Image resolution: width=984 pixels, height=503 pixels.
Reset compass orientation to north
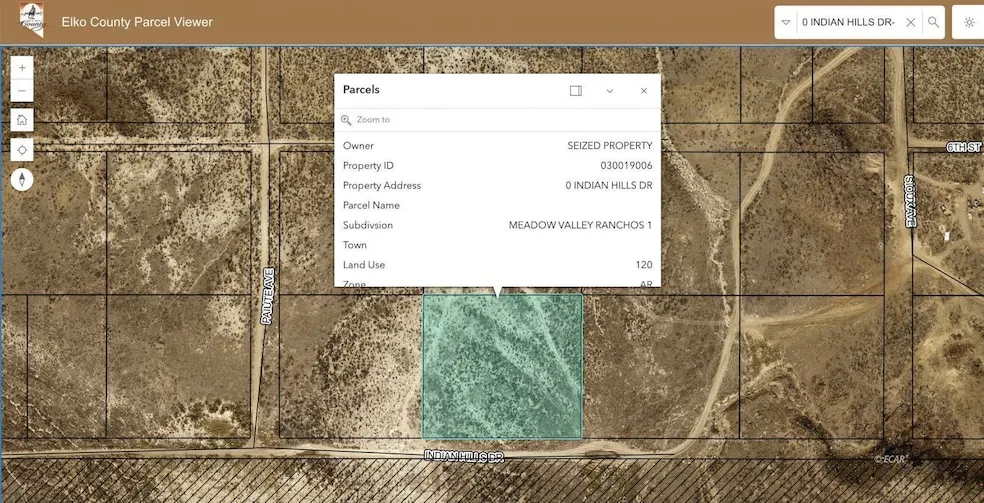[x=22, y=180]
